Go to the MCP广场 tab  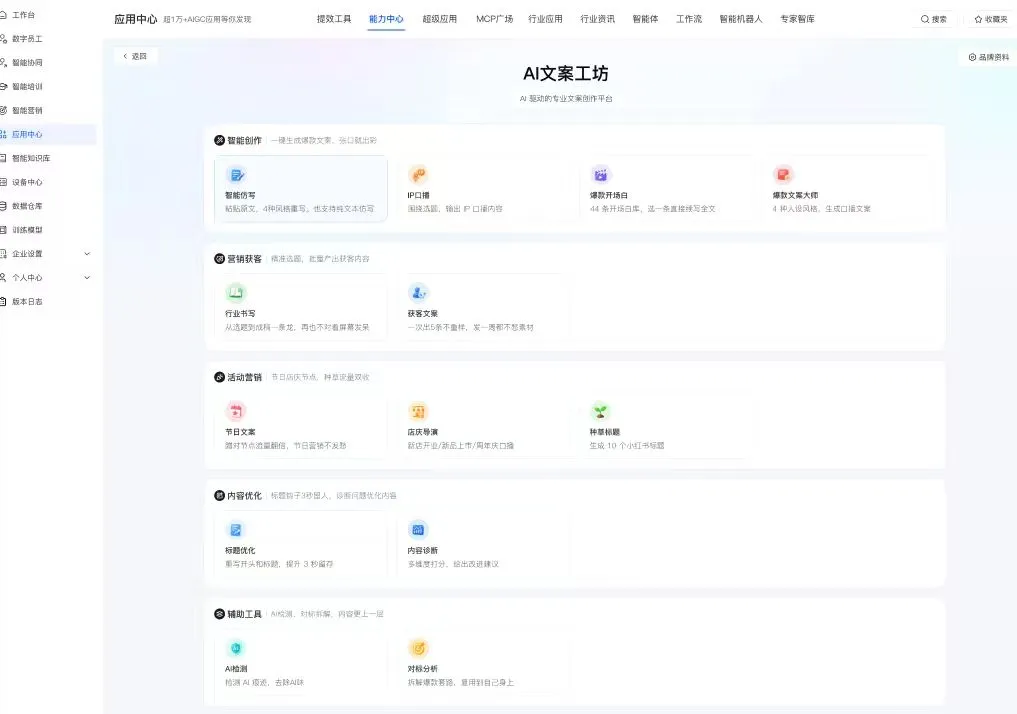click(x=494, y=19)
